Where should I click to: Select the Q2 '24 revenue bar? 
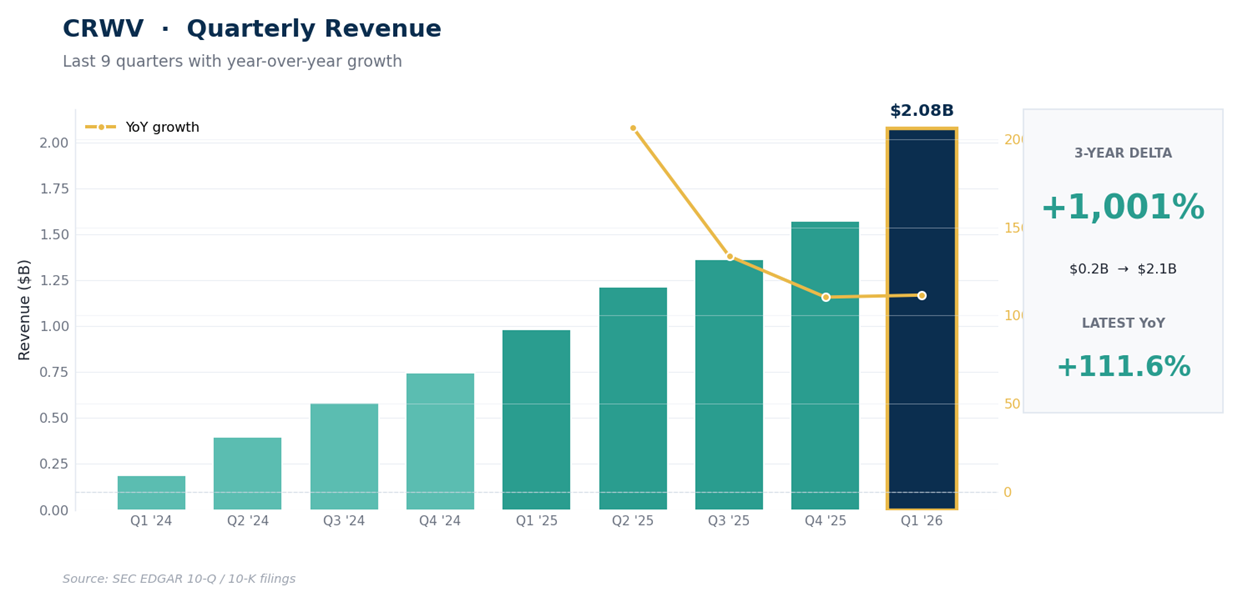pos(247,474)
